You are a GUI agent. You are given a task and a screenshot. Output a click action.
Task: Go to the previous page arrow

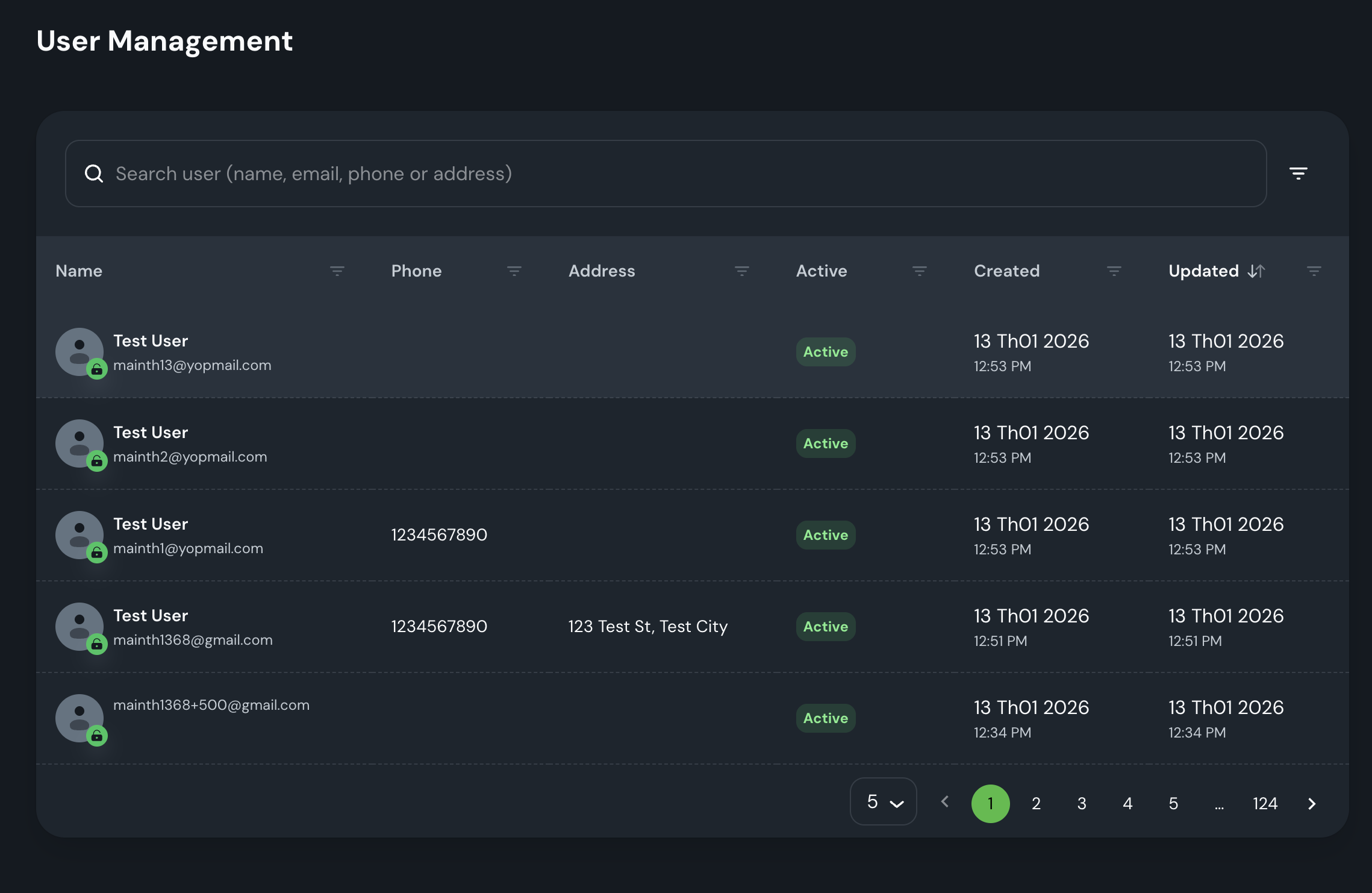945,802
